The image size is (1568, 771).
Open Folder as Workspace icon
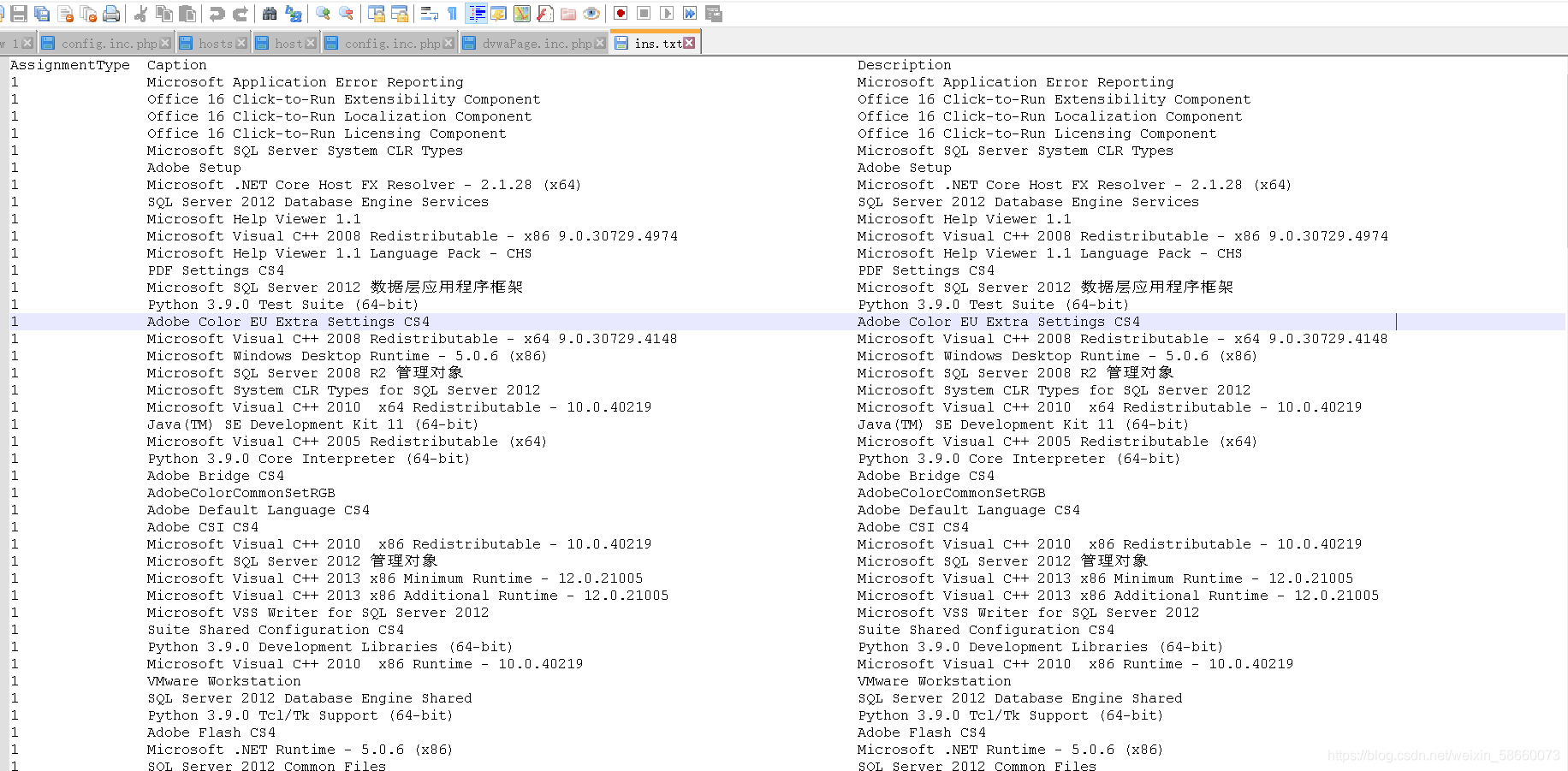(x=568, y=14)
